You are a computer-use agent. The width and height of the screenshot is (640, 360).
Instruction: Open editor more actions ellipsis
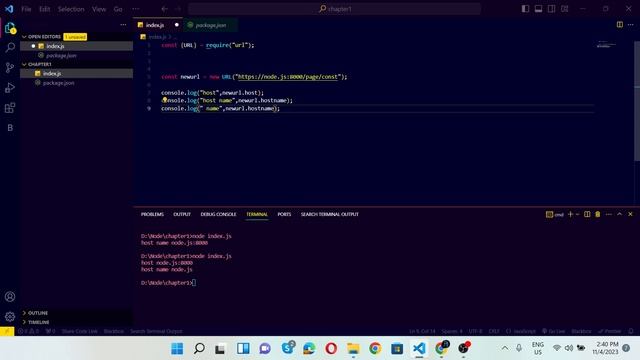[631, 24]
